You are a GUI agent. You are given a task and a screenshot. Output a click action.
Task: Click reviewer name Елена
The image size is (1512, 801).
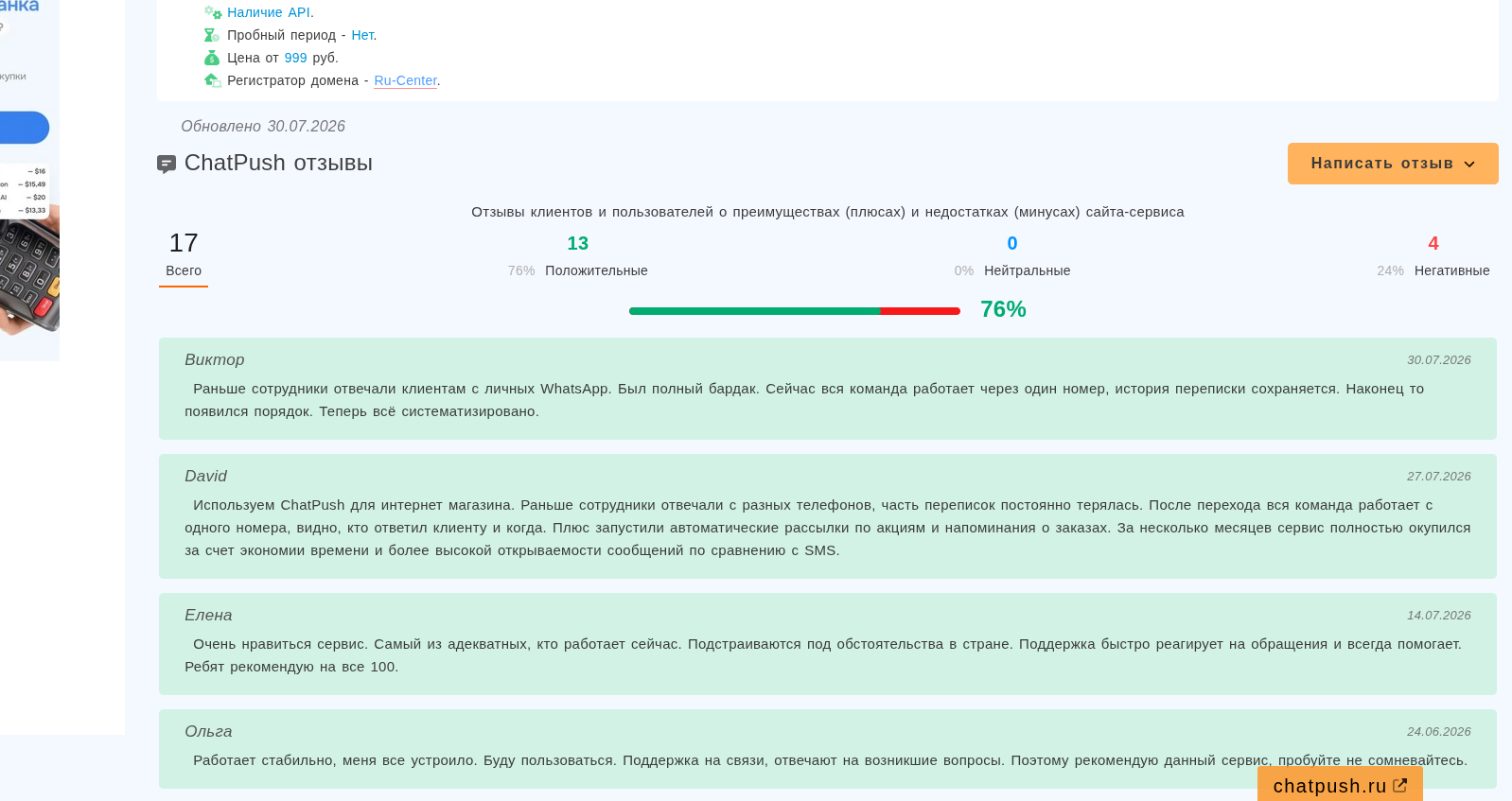[x=208, y=615]
